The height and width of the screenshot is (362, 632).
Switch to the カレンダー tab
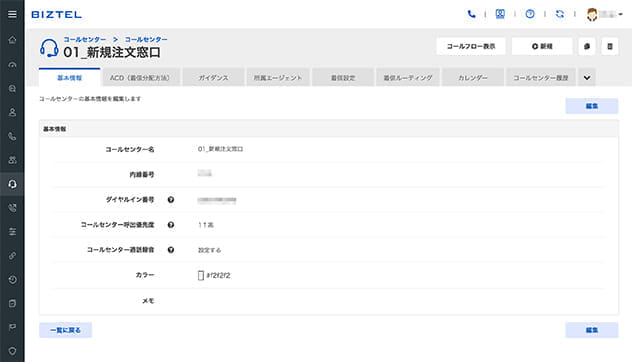click(x=473, y=77)
